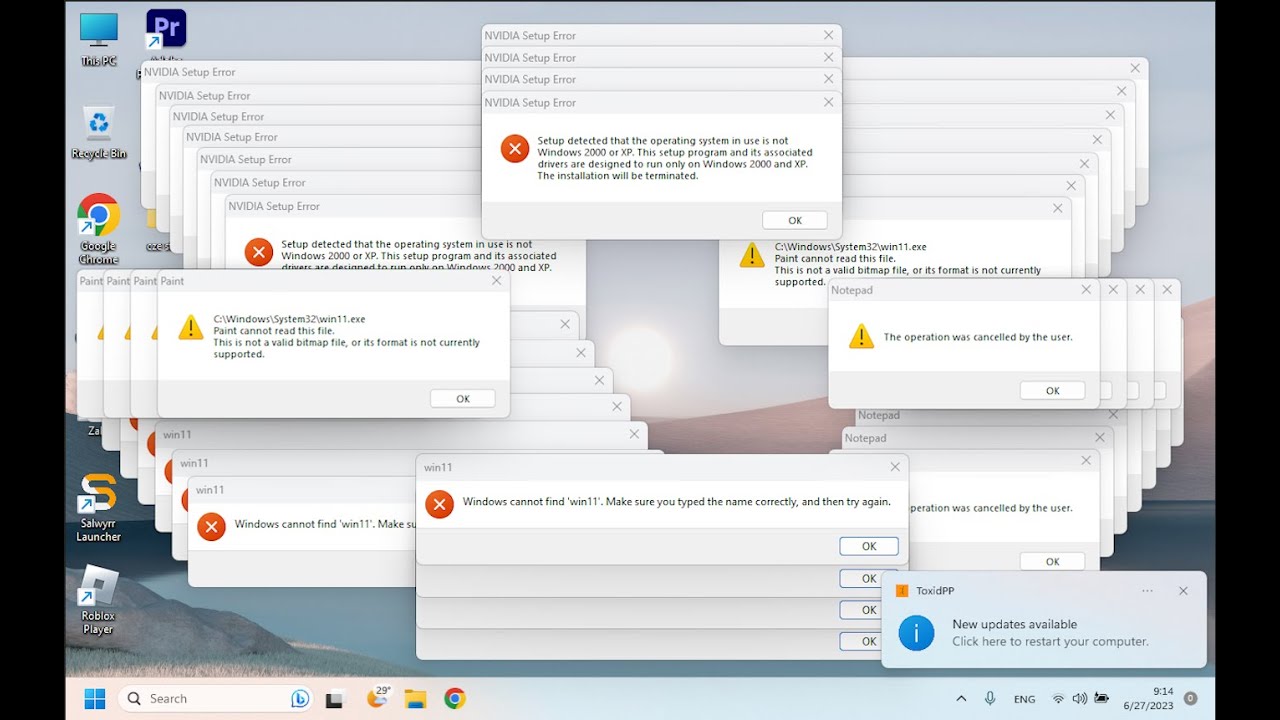The image size is (1280, 720).
Task: Click the ToxidPP orange app icon
Action: (901, 591)
